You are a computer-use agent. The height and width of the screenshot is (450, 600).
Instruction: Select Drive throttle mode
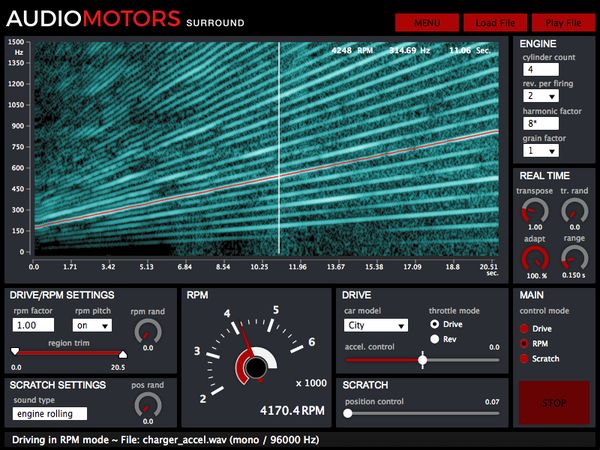click(435, 324)
